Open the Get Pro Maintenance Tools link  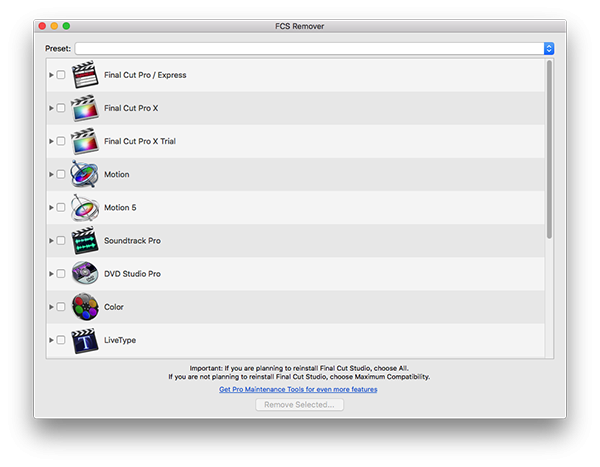(x=298, y=389)
